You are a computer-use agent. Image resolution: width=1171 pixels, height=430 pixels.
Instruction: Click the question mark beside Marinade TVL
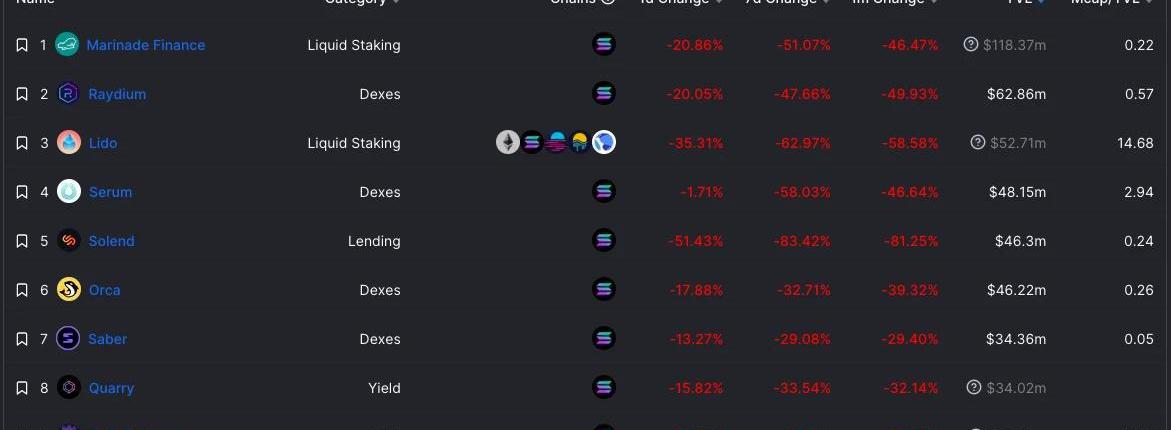click(971, 45)
